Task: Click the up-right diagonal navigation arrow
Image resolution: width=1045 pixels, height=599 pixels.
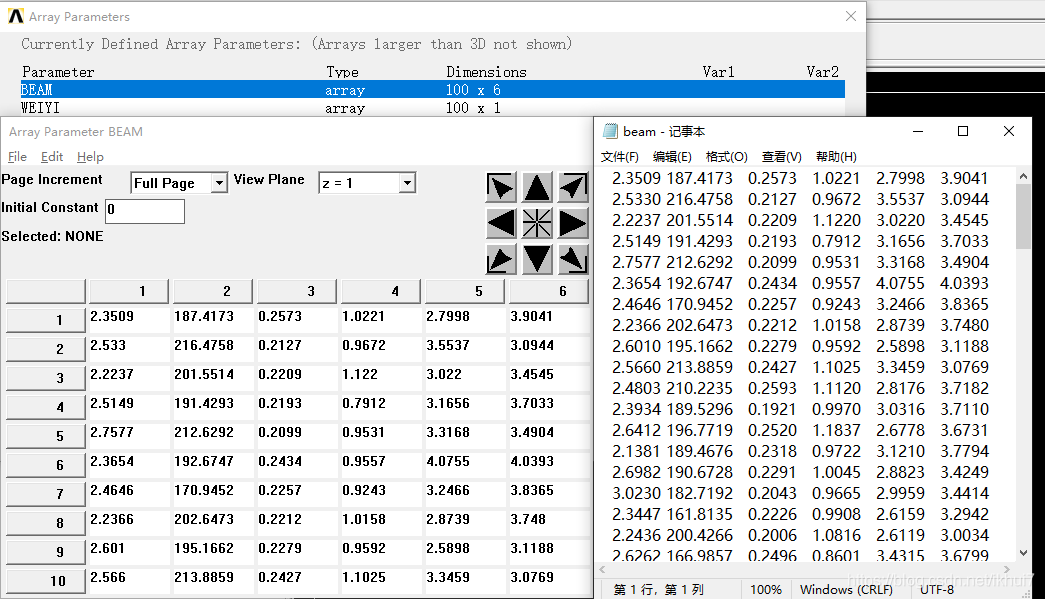Action: 572,187
